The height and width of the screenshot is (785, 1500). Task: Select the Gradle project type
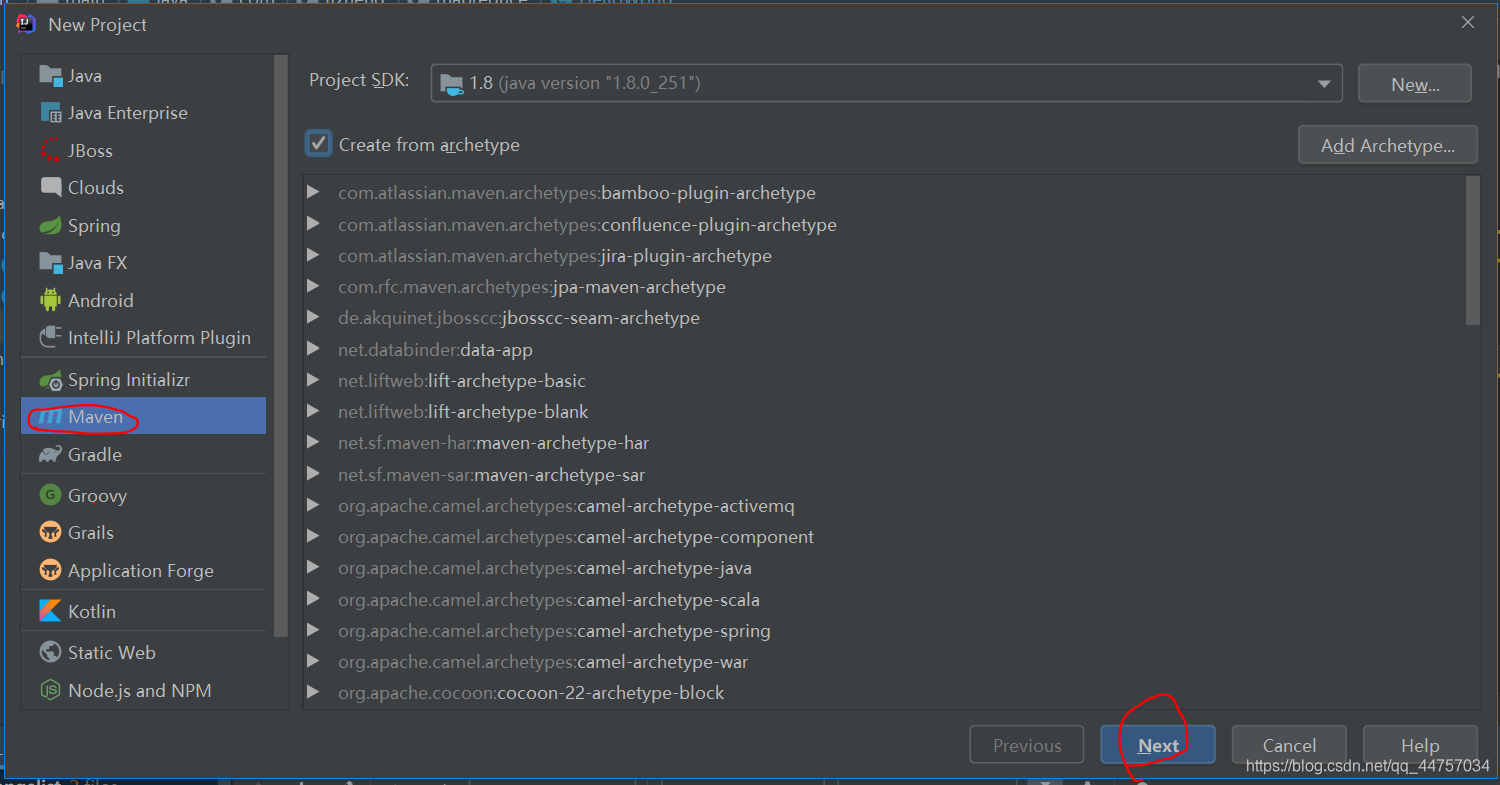(x=144, y=454)
